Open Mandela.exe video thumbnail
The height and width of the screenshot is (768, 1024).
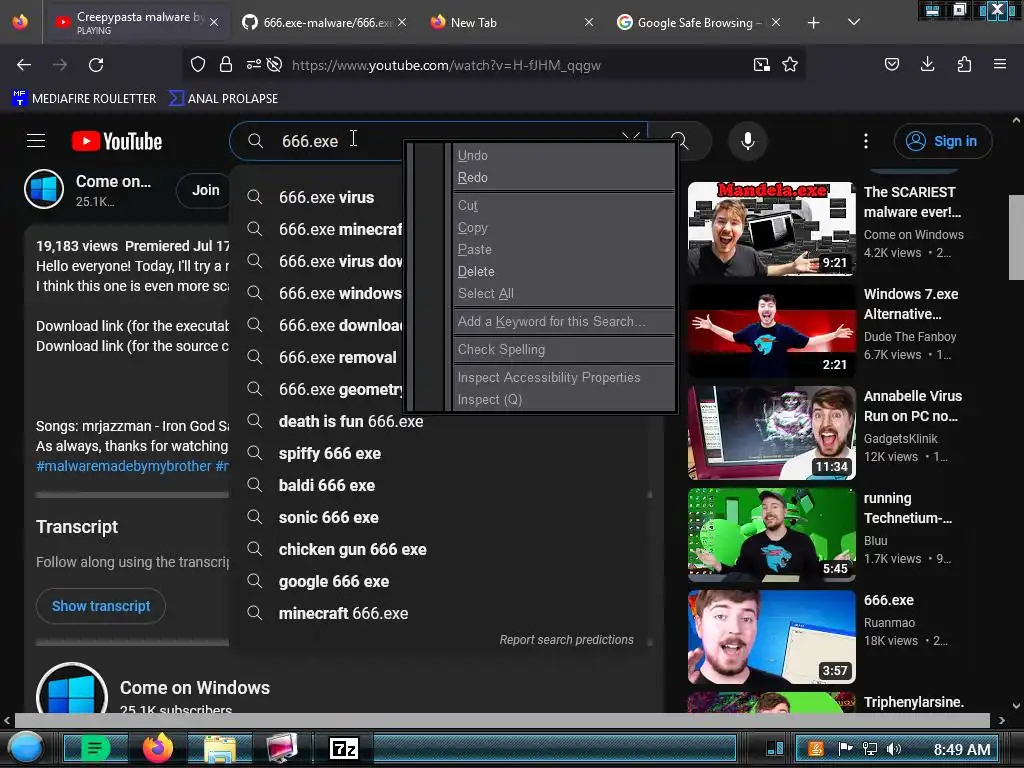point(771,229)
